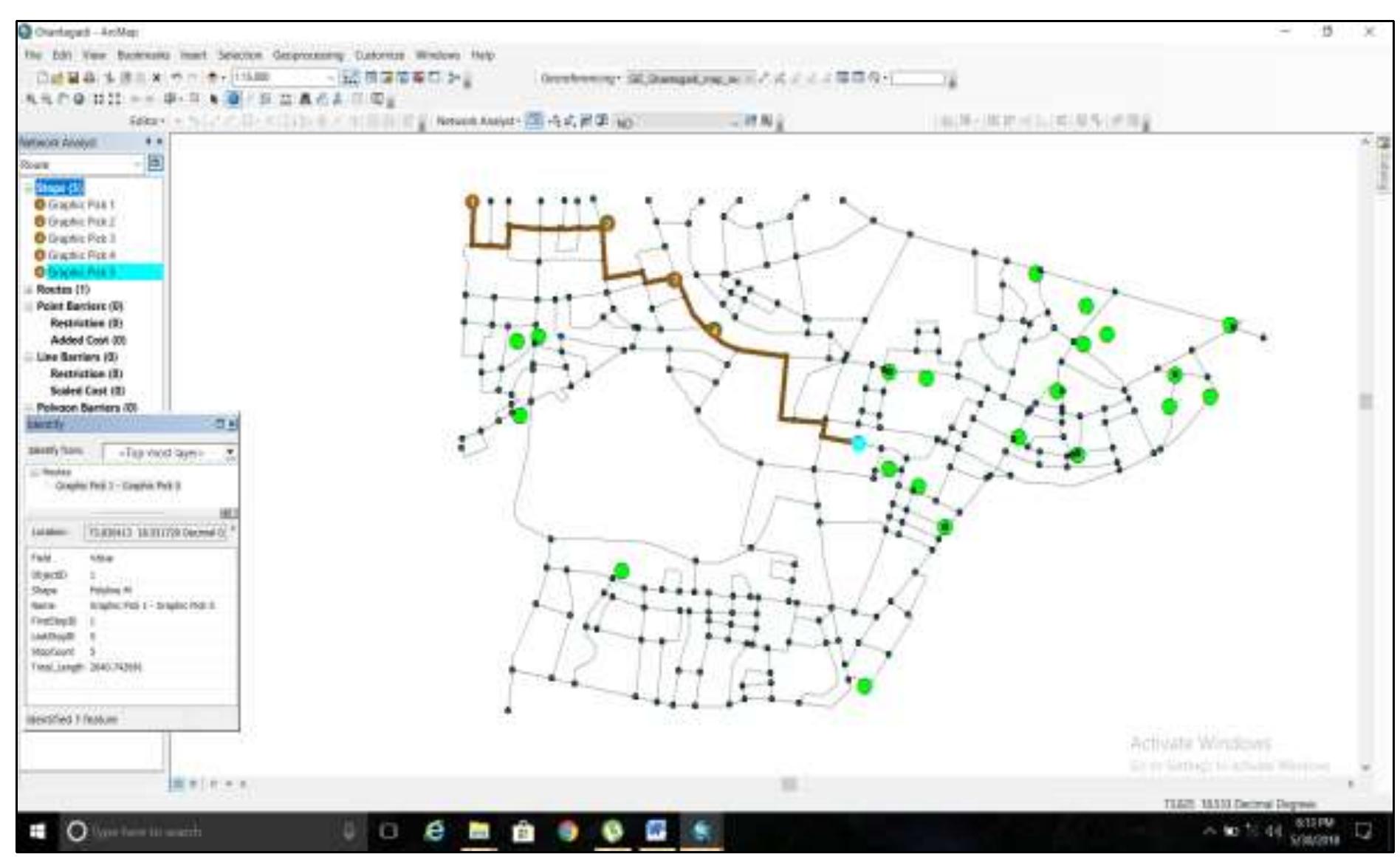
Task: Open the Route layer dropdown in Network Analyst
Action: point(138,164)
